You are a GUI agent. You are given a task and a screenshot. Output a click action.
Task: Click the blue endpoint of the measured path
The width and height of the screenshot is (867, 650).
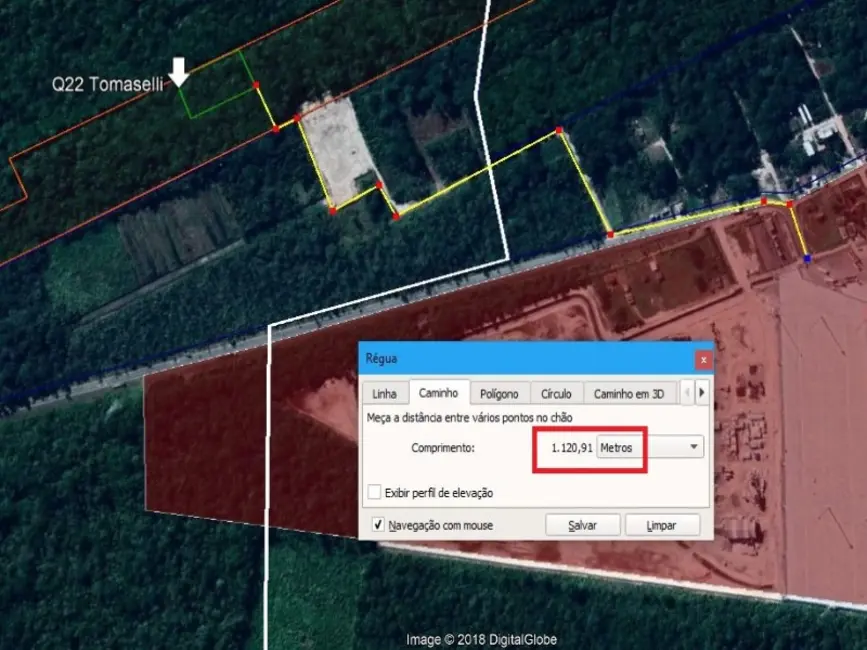pos(807,258)
